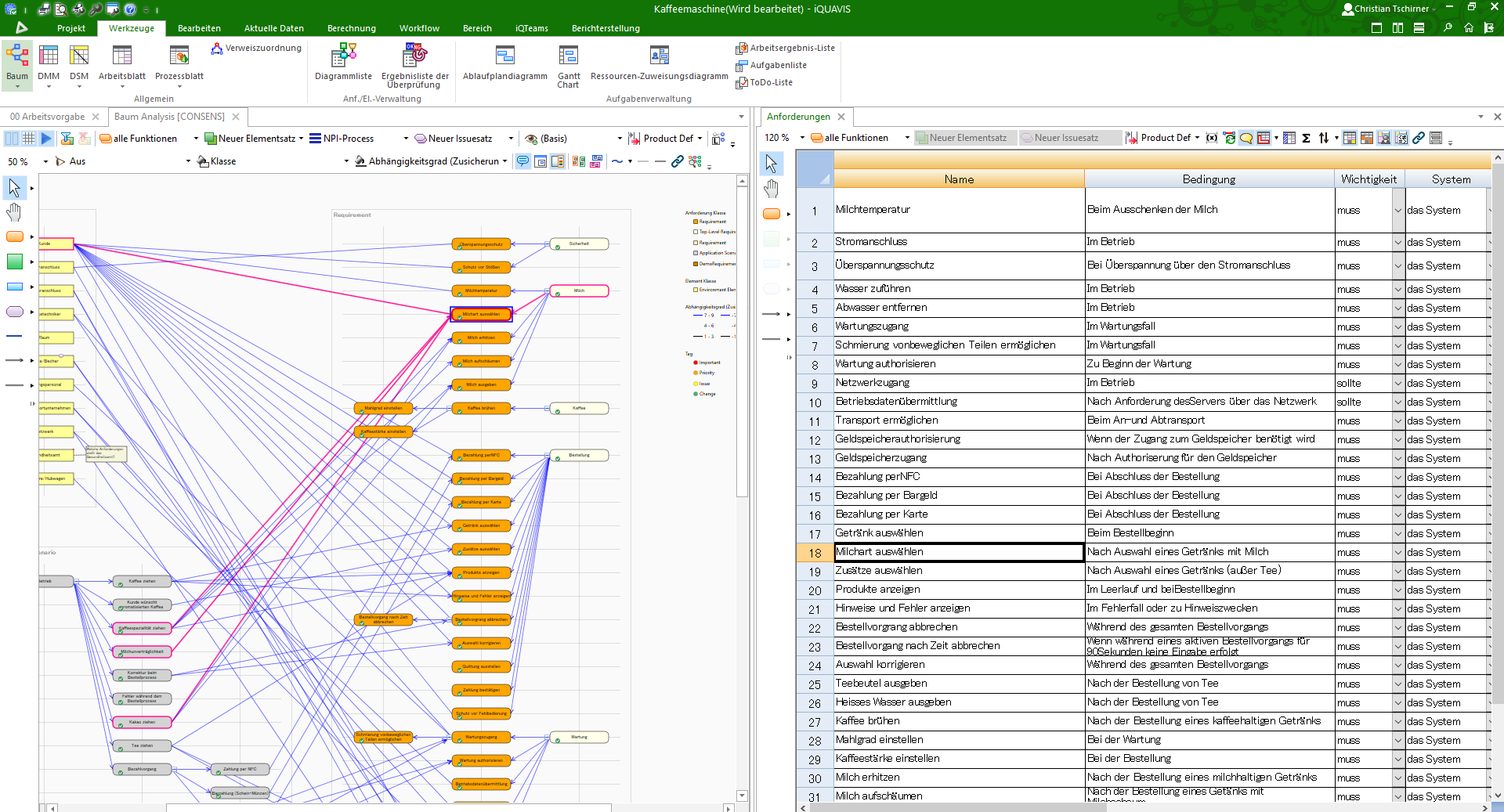Open the 120 % zoom dropdown
The image size is (1504, 812).
coord(802,138)
